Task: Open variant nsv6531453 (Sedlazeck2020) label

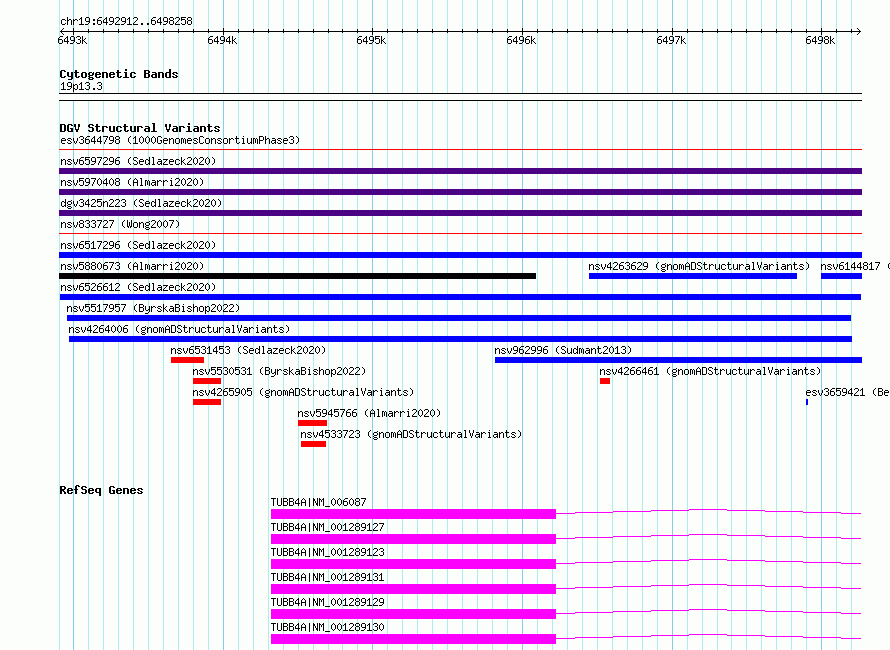Action: [248, 350]
